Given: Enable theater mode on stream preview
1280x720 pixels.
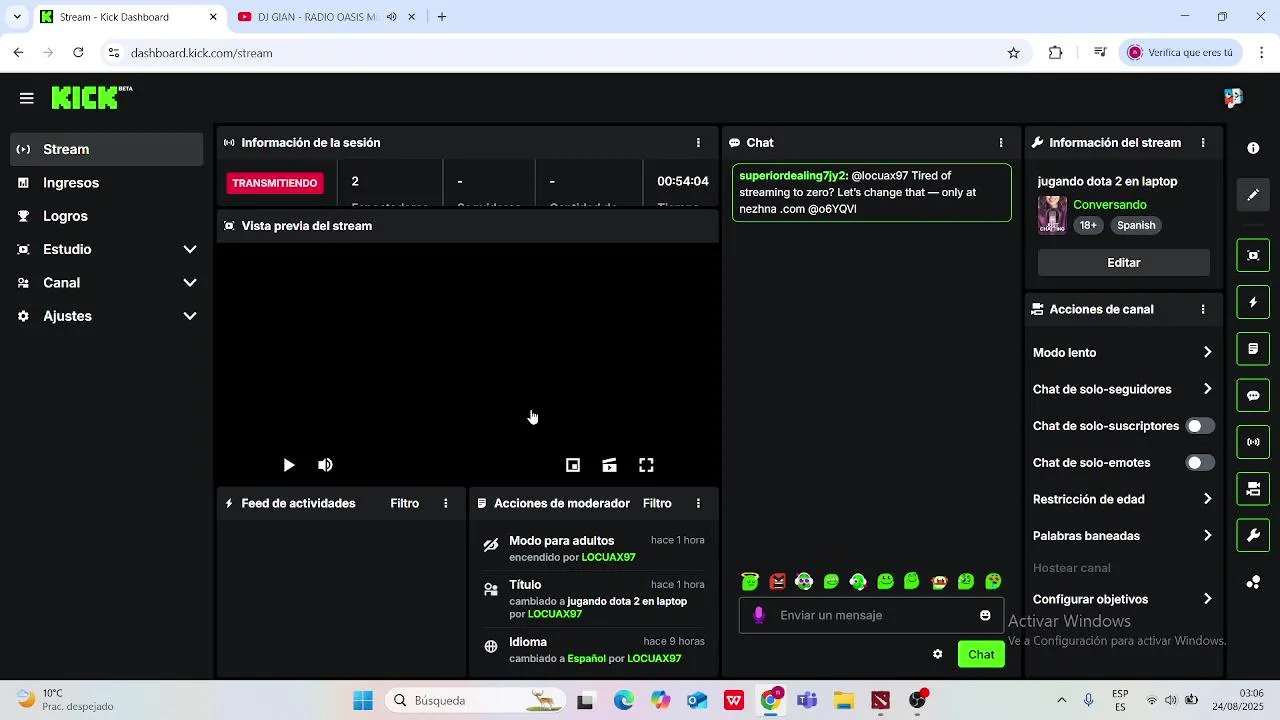Looking at the screenshot, I should coord(609,465).
